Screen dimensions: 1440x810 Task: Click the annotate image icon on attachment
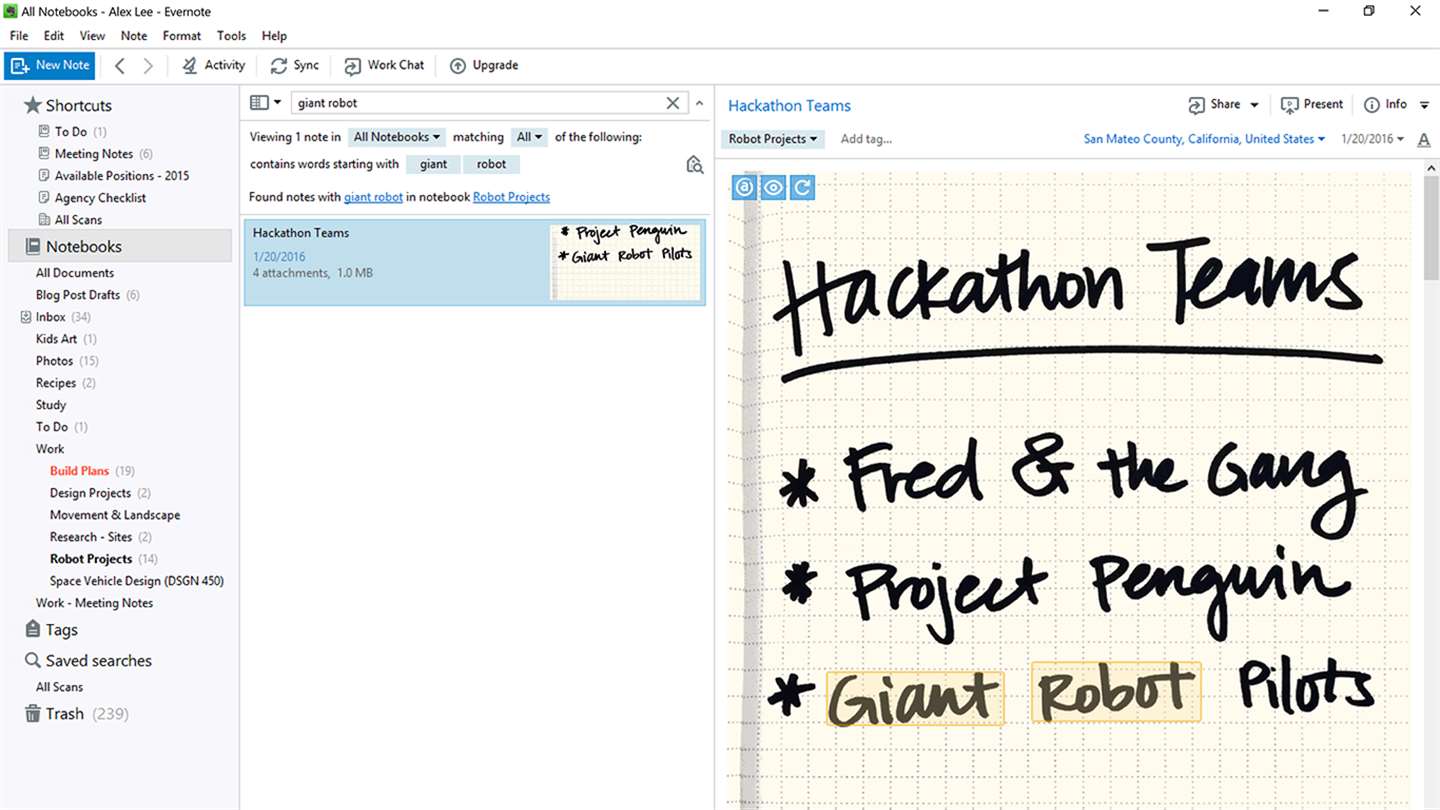[x=744, y=187]
